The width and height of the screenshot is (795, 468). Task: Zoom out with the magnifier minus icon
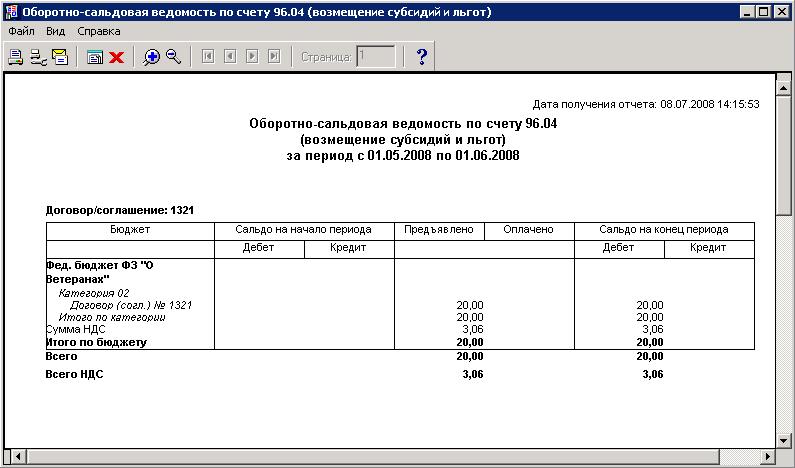tap(173, 57)
